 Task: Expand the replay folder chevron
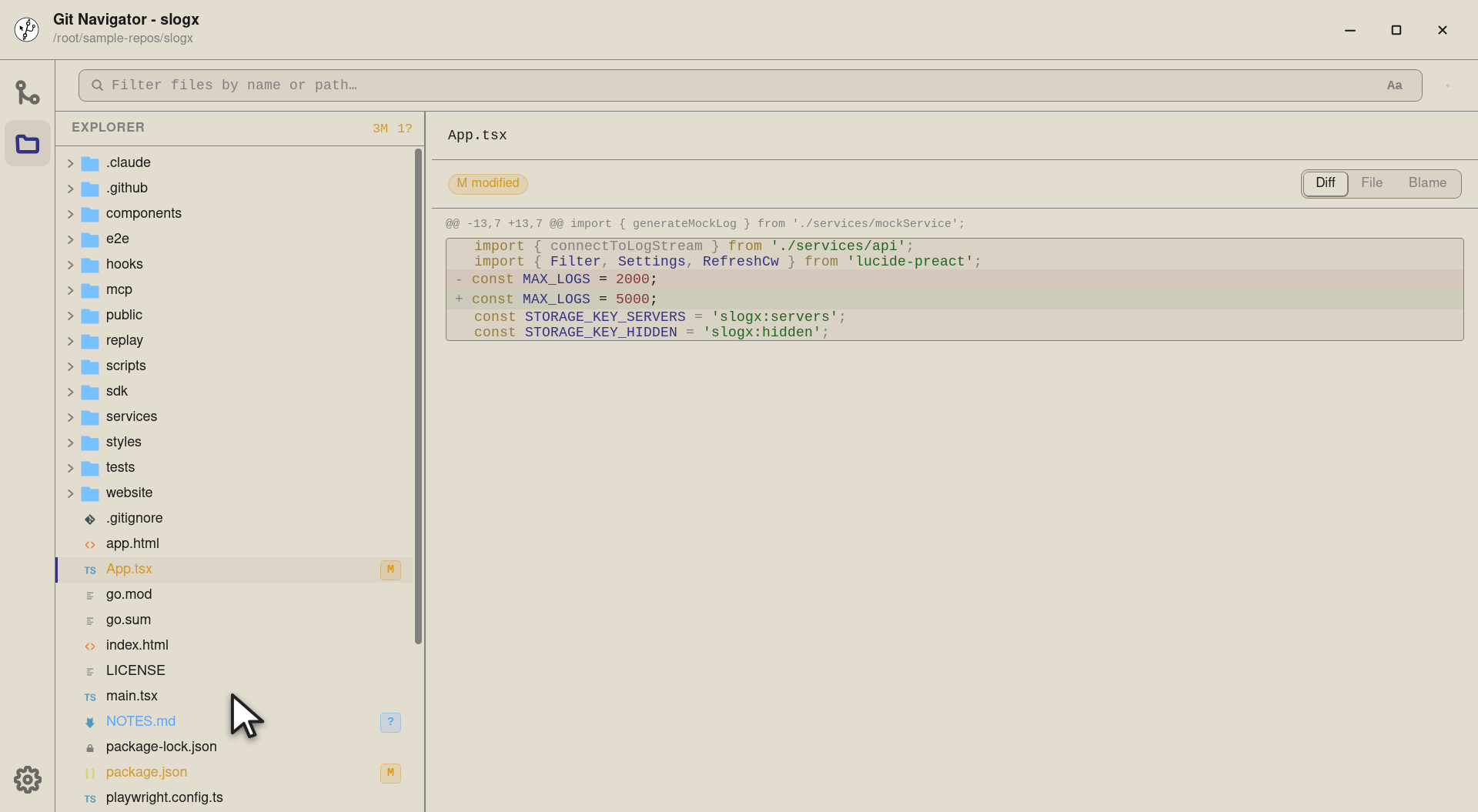[70, 341]
